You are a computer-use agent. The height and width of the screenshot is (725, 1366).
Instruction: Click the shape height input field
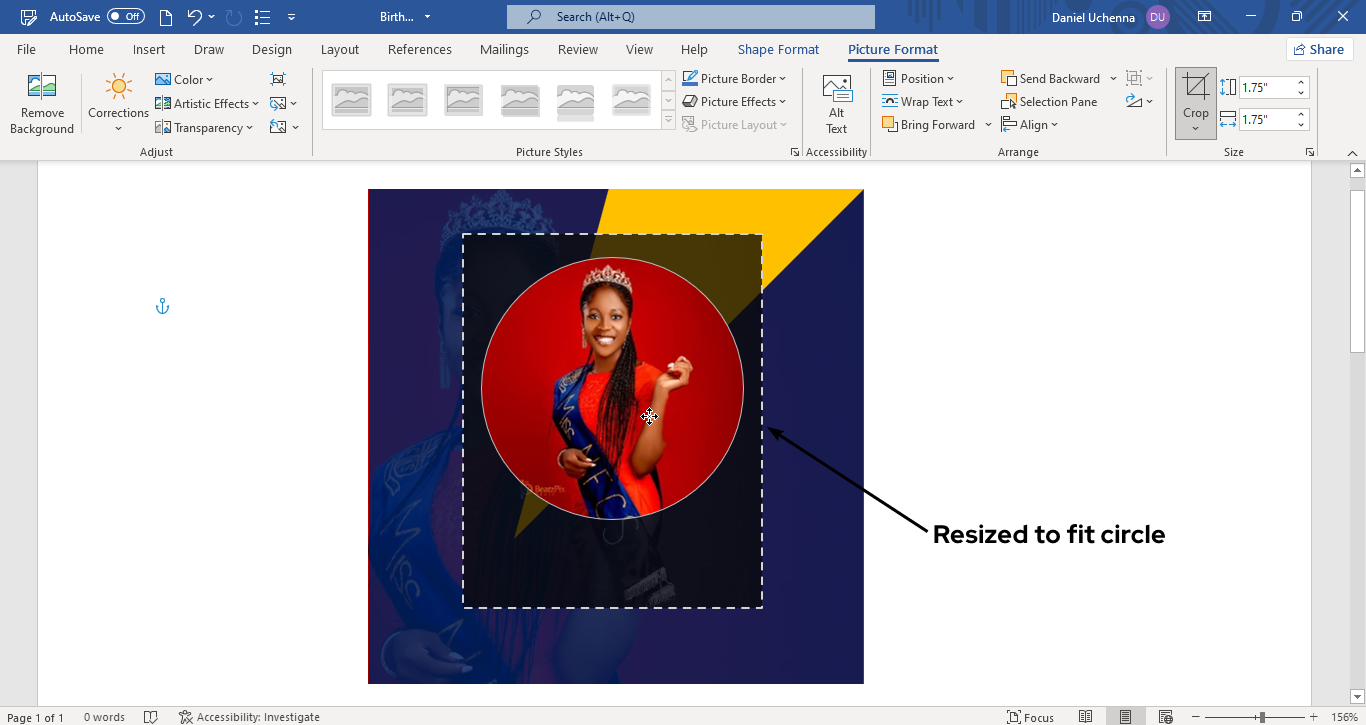click(x=1266, y=88)
